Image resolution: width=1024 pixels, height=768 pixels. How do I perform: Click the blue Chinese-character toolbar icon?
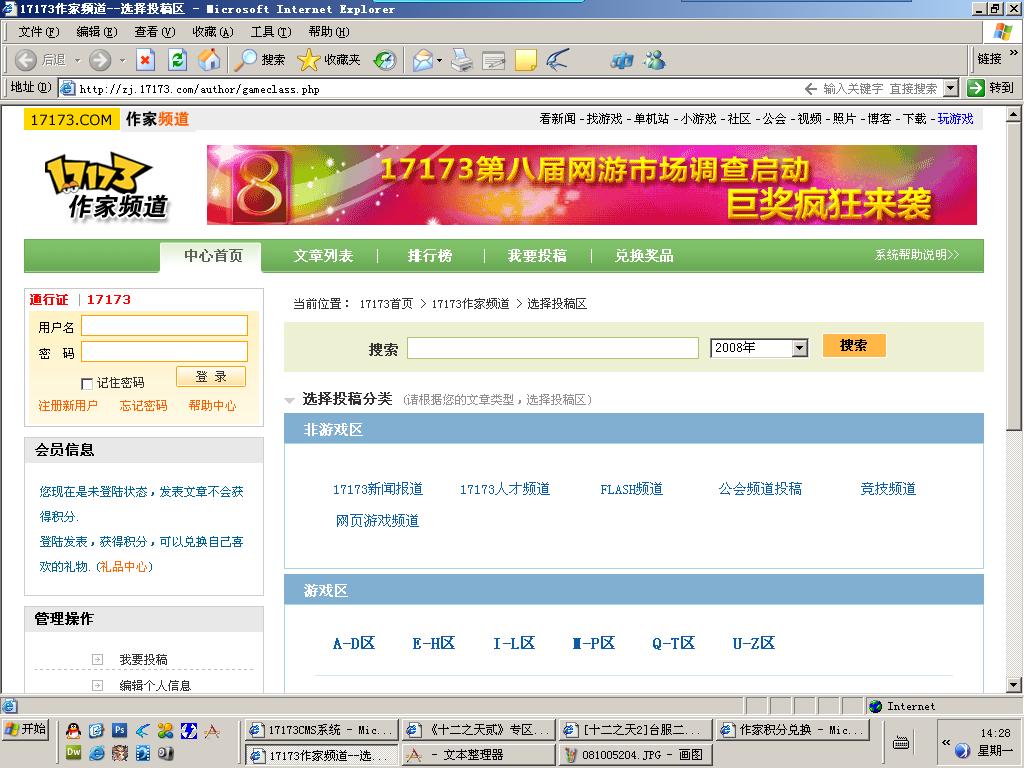(x=622, y=61)
